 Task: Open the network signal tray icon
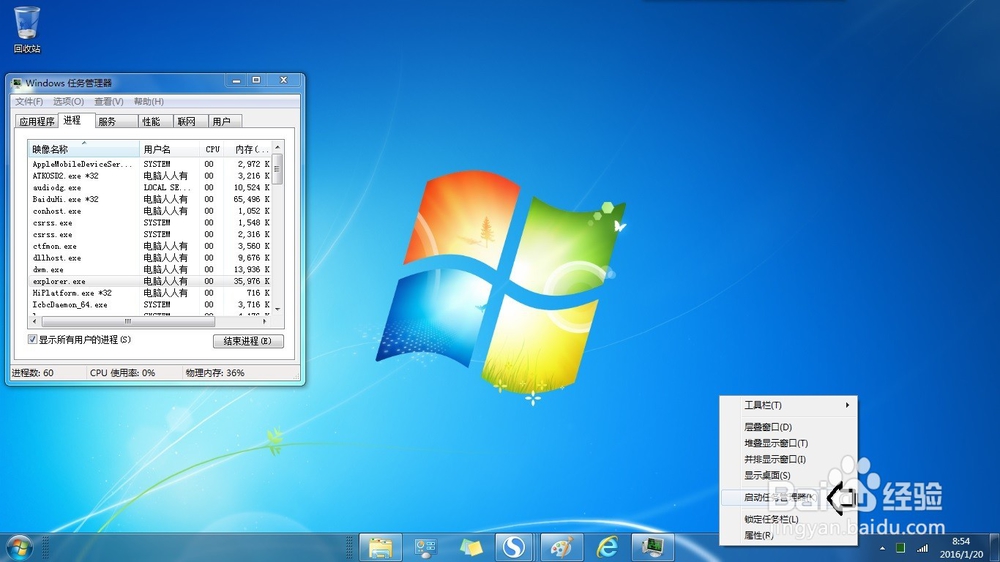pos(922,548)
